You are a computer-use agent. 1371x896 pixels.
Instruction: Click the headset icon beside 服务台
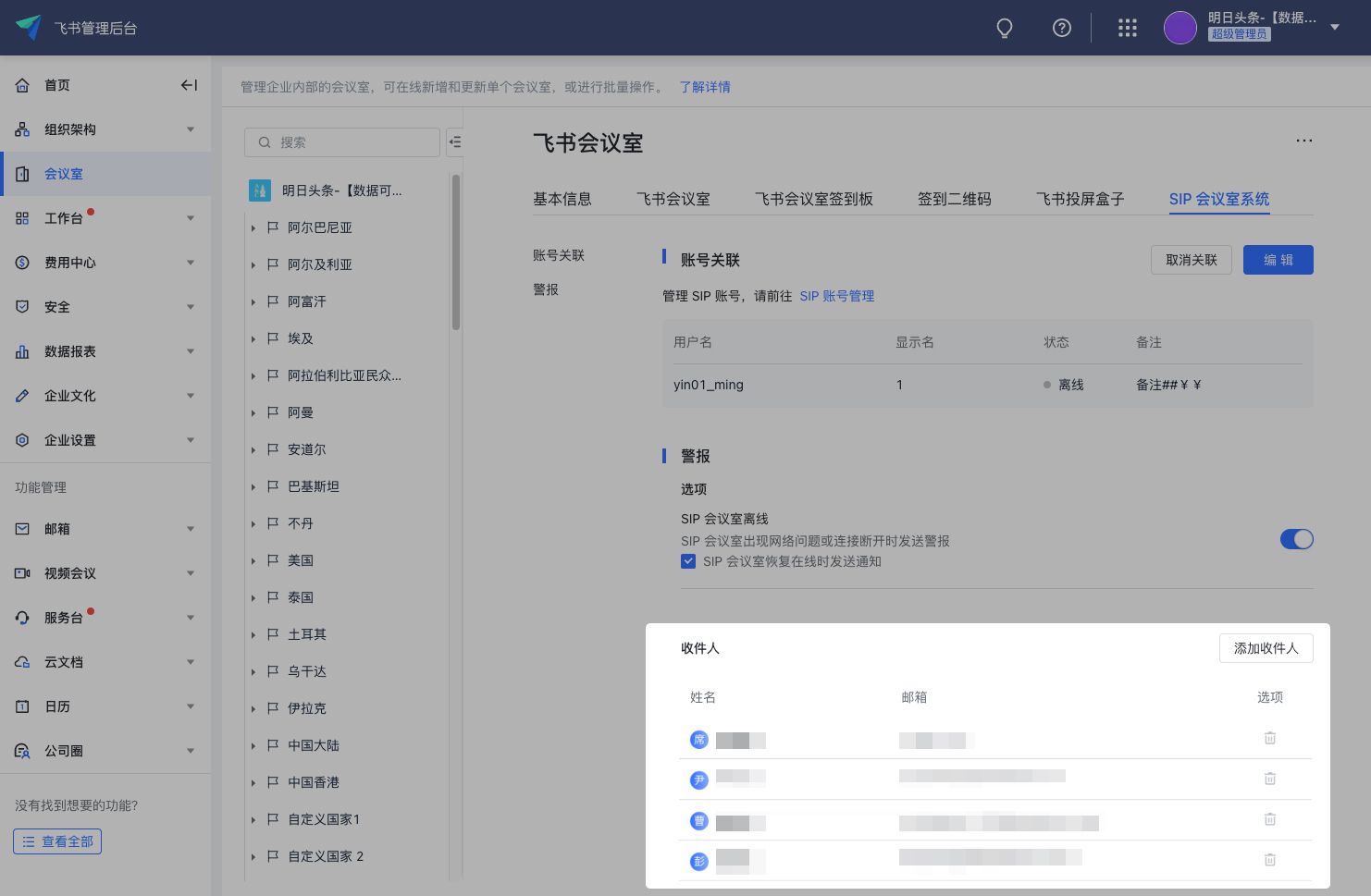pyautogui.click(x=22, y=618)
